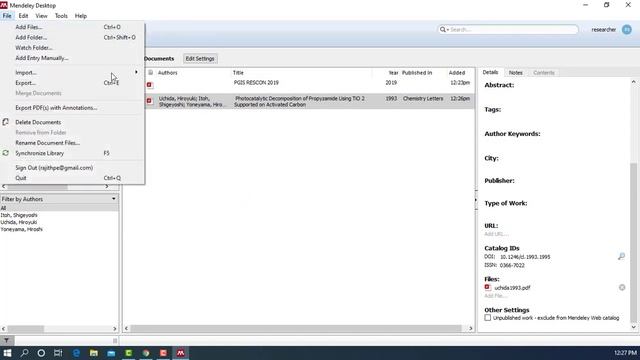The width and height of the screenshot is (640, 360).
Task: Toggle Unpublished work checkbox
Action: point(488,318)
